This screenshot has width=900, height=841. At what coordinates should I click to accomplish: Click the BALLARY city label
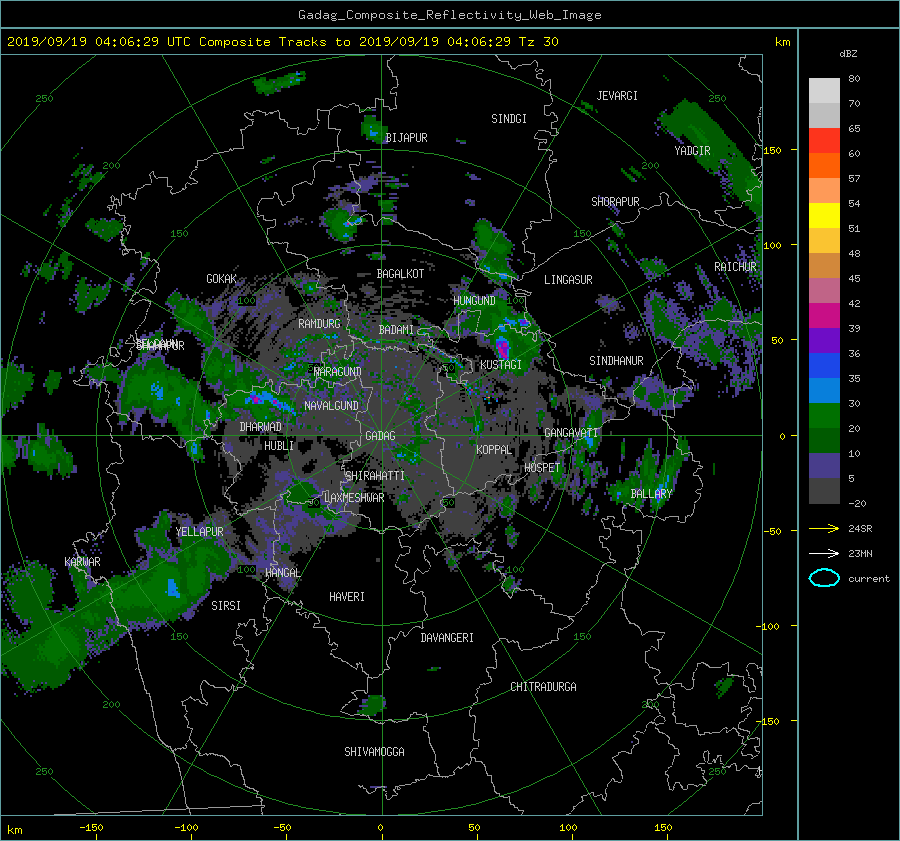[651, 494]
